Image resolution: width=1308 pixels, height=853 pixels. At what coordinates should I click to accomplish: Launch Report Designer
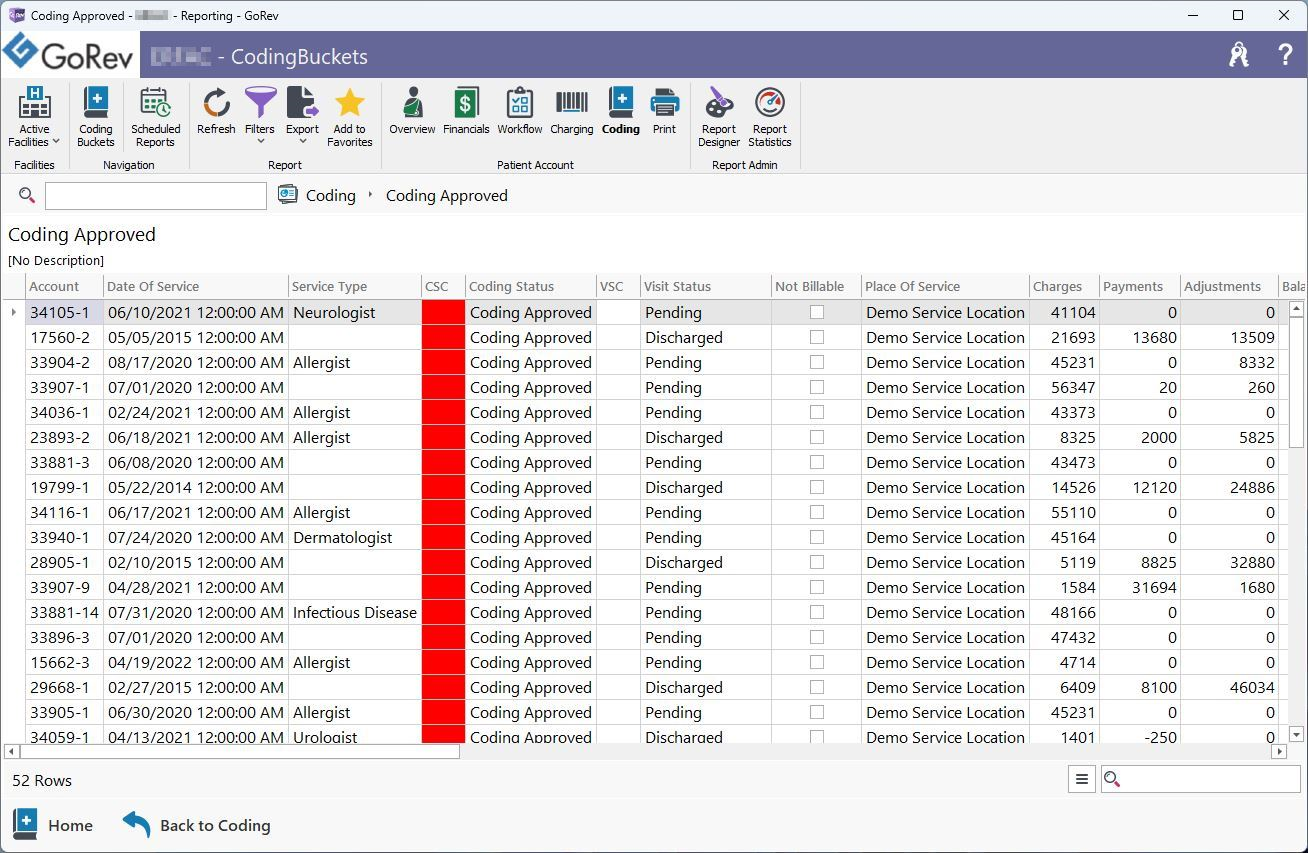click(719, 117)
